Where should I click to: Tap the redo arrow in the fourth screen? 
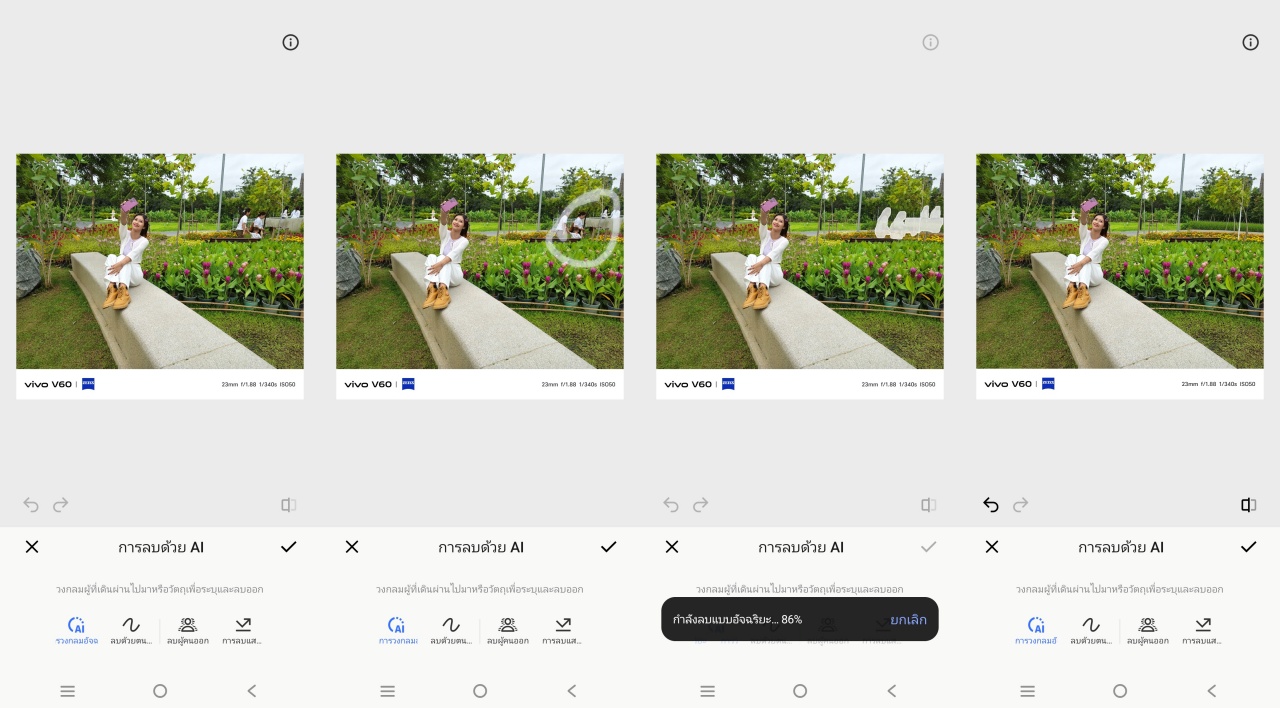pos(1020,505)
